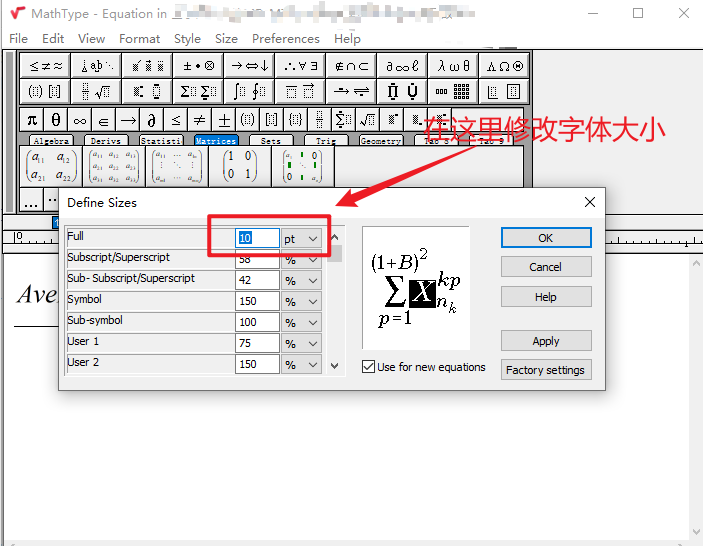703x546 pixels.
Task: Open the boxes templates palette
Action: 504,91
